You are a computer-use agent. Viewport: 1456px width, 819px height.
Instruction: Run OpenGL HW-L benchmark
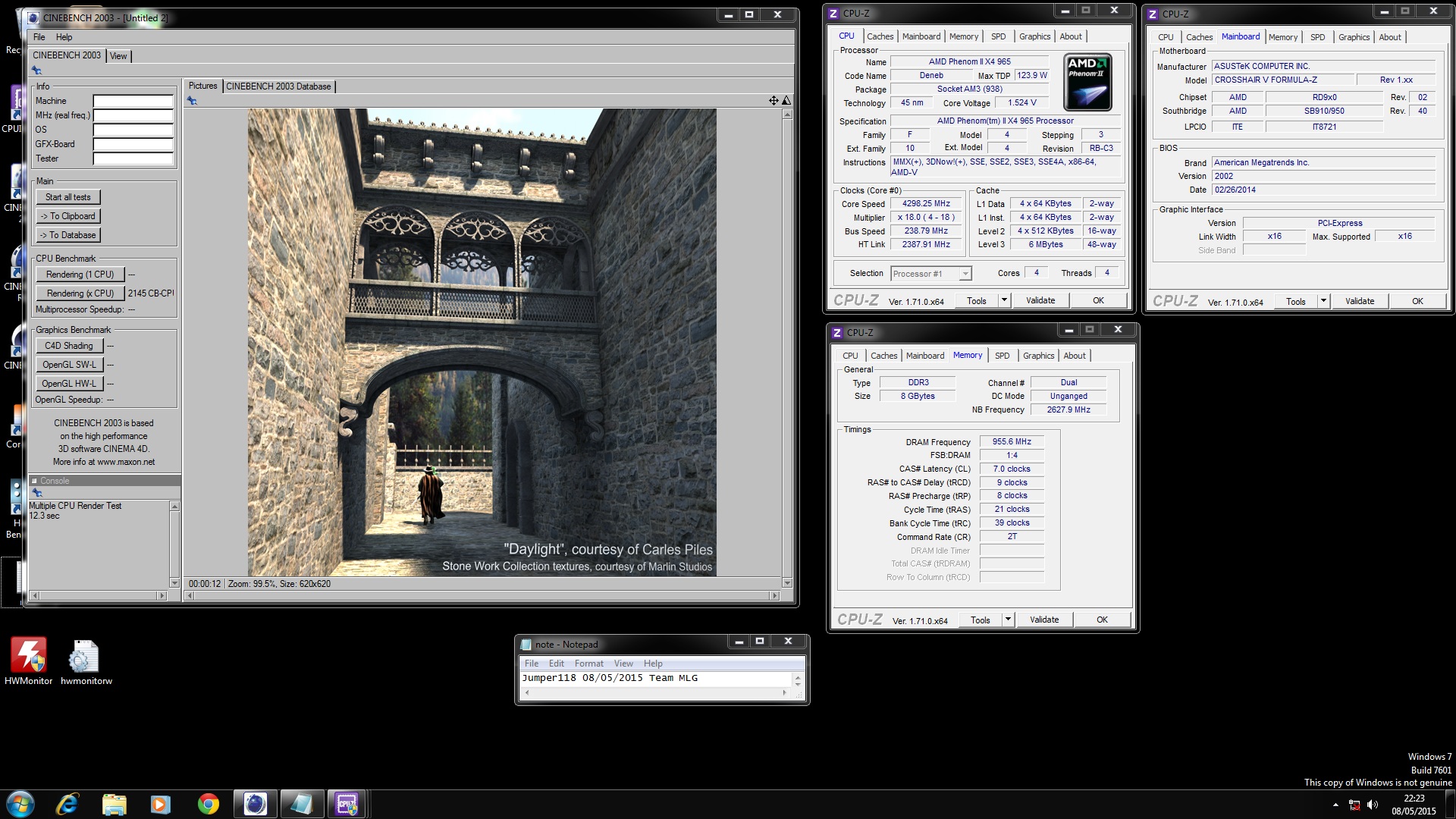click(x=68, y=384)
